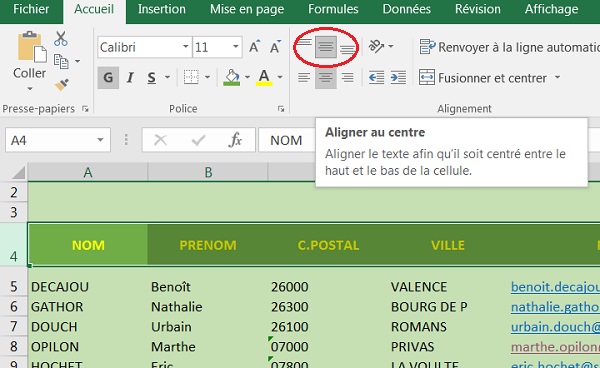Select row 4 header
This screenshot has width=600, height=368.
(x=14, y=245)
